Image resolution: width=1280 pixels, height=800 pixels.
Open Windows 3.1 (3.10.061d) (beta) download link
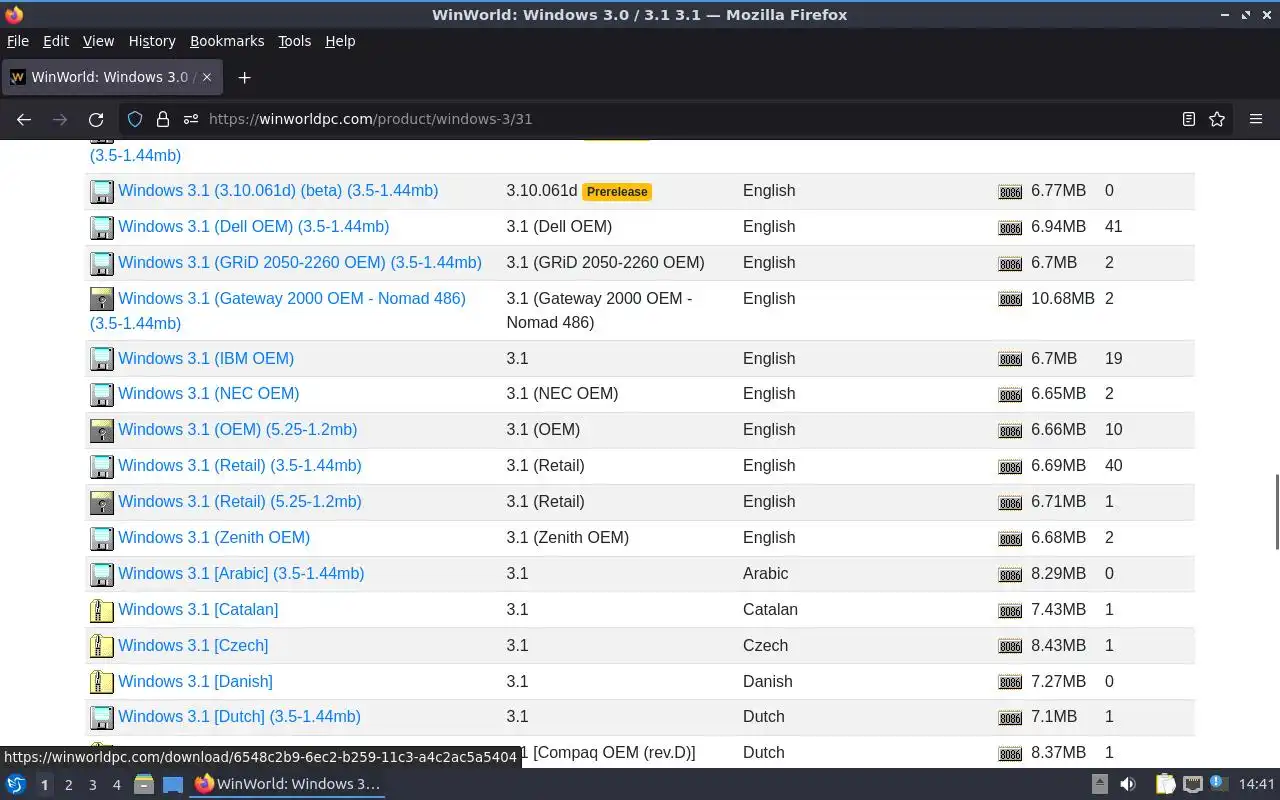(278, 190)
